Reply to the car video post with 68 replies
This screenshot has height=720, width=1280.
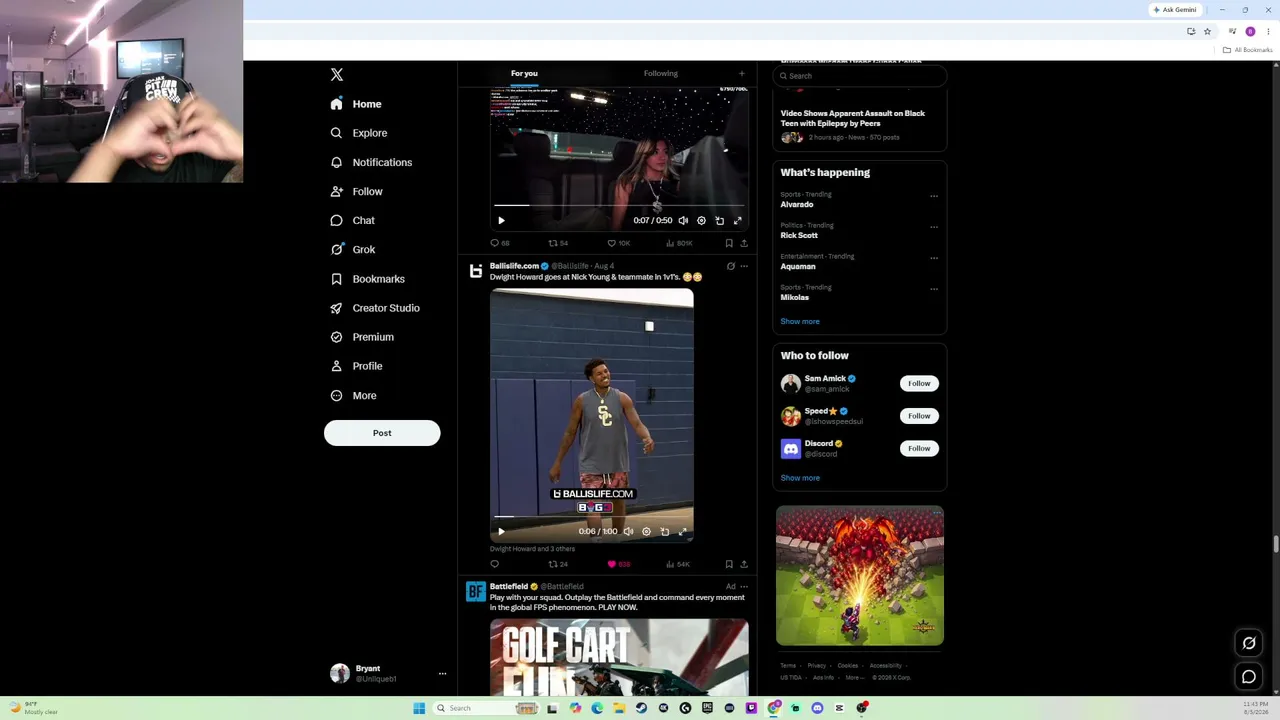(499, 243)
